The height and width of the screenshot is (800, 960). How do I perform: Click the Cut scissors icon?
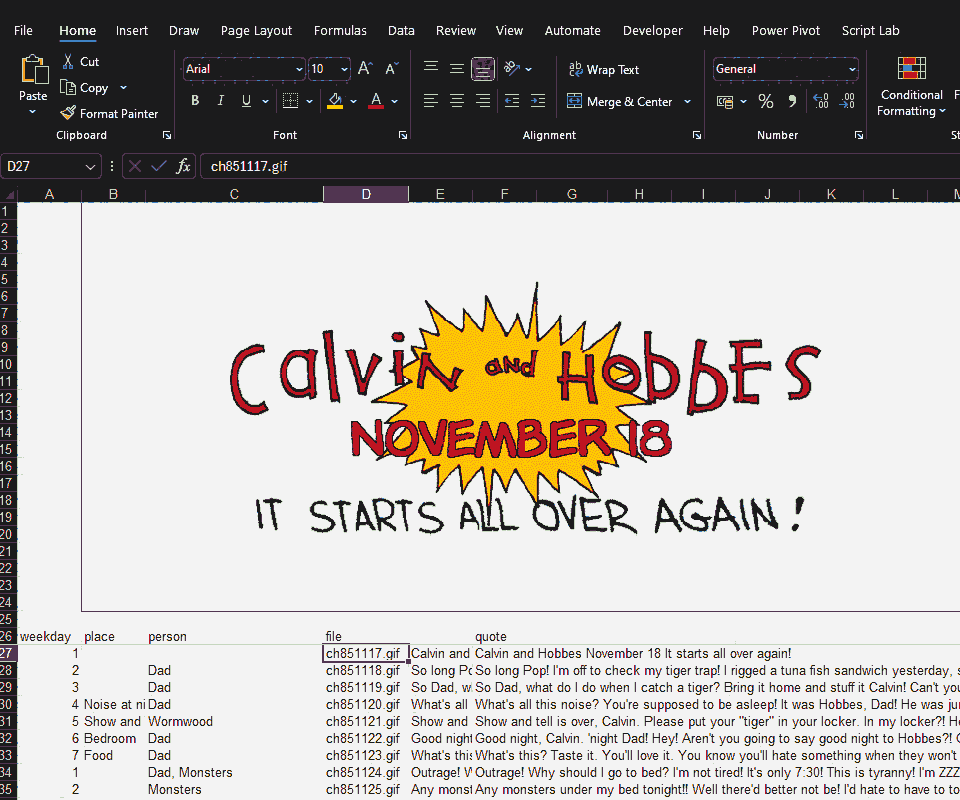click(x=68, y=62)
